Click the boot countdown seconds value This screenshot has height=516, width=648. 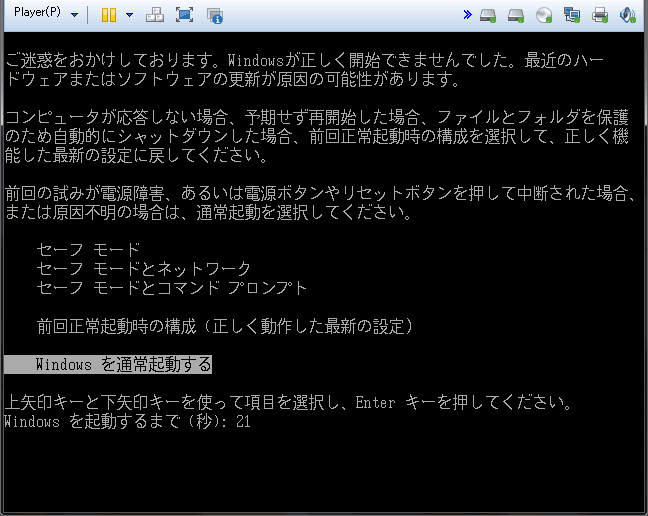pos(243,422)
